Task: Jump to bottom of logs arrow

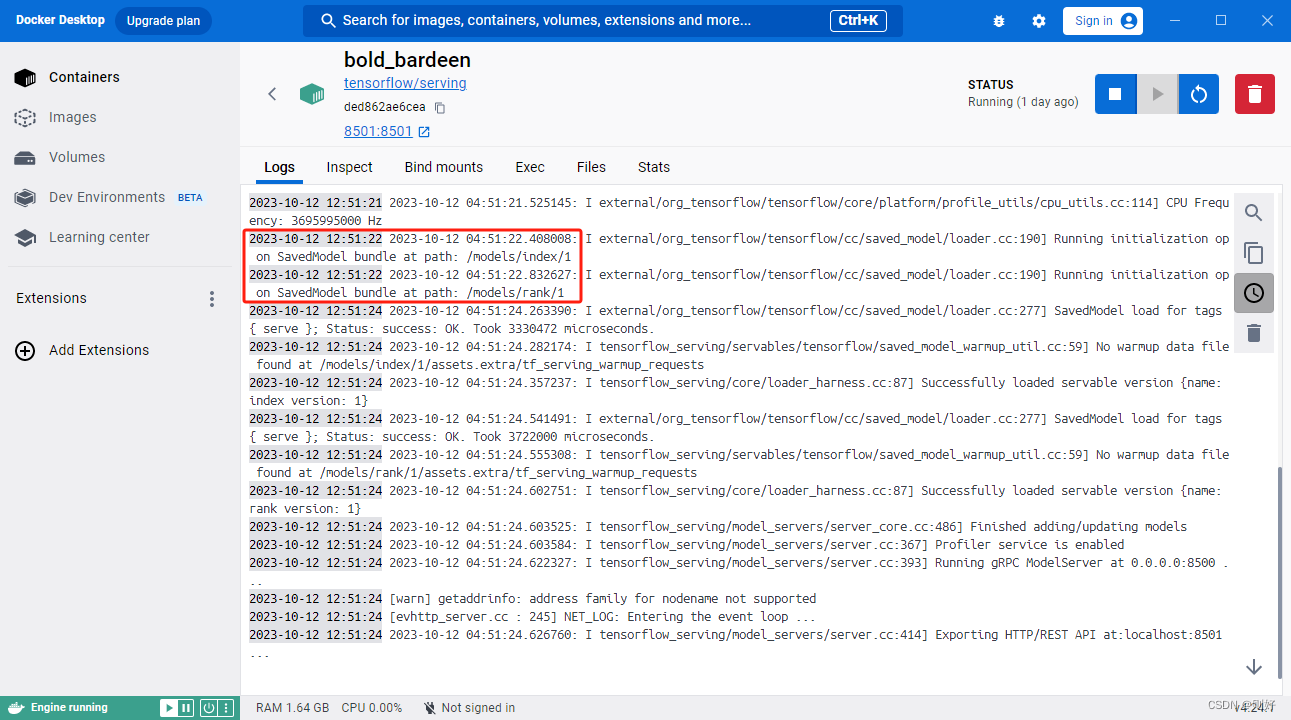Action: [x=1254, y=667]
